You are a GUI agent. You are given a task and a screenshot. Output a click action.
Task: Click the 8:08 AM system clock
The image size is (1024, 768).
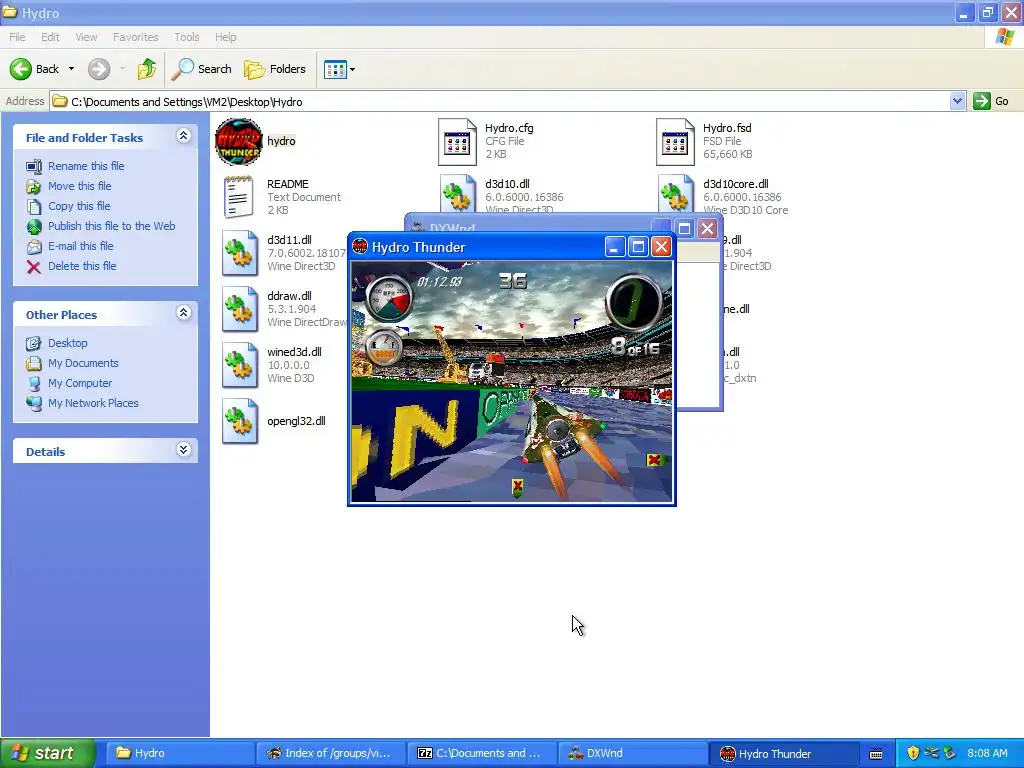click(987, 753)
